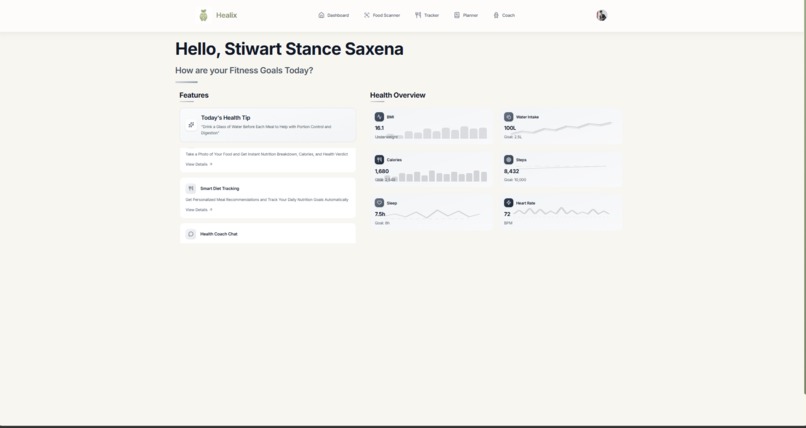Click the Food Scanner scan icon in navbar
806x428 pixels.
click(x=367, y=15)
